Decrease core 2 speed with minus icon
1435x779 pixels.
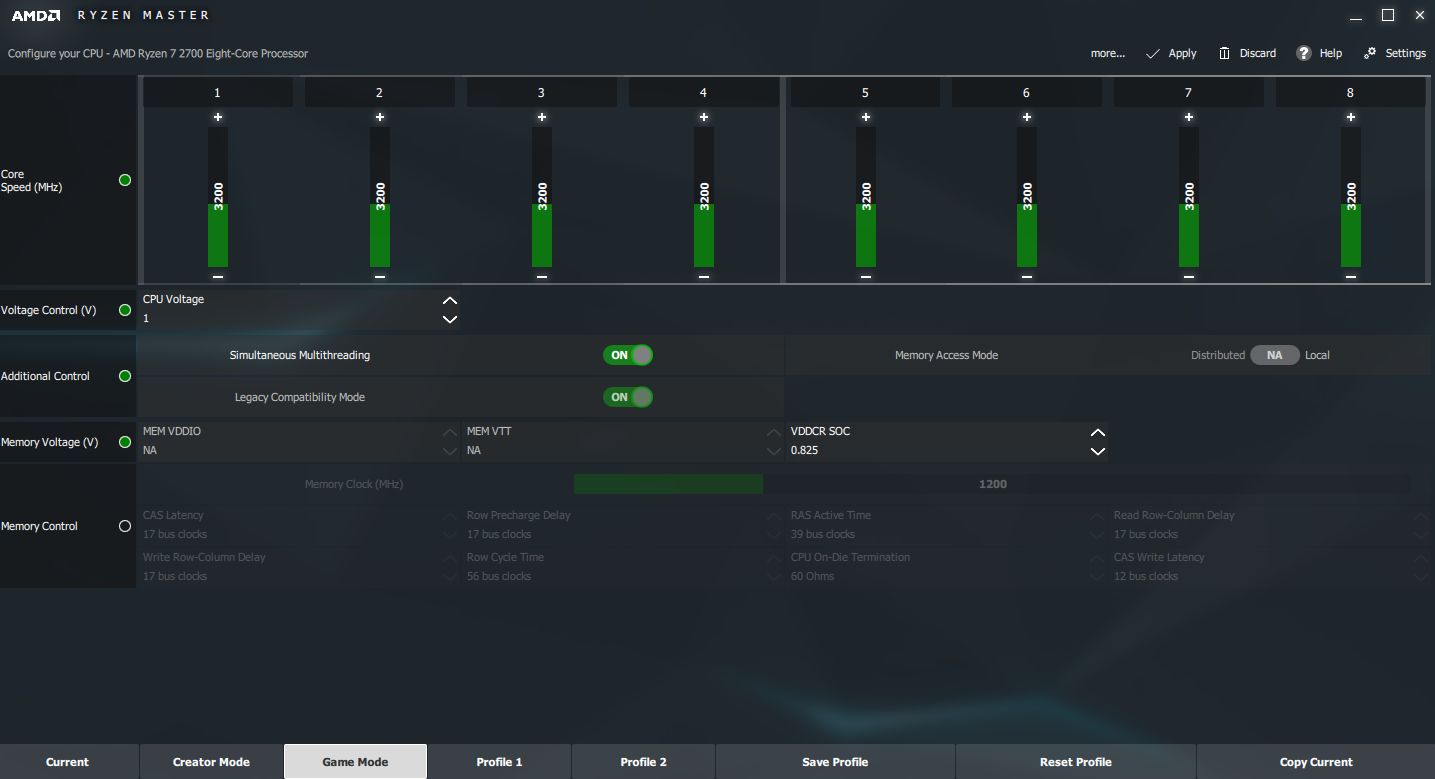point(380,276)
